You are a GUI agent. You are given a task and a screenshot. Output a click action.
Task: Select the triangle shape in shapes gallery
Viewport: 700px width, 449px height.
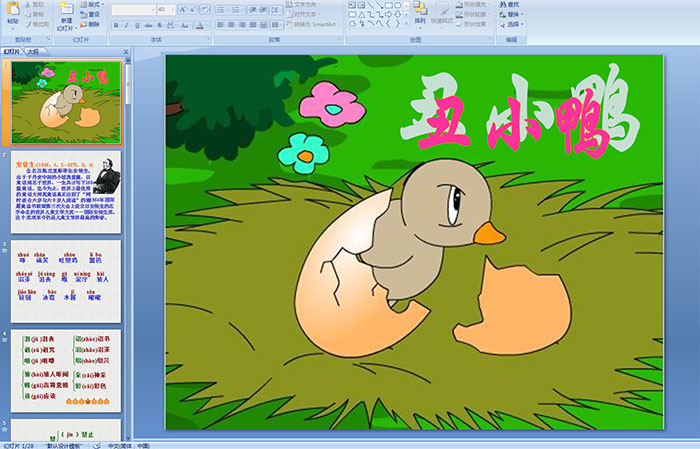coord(361,14)
